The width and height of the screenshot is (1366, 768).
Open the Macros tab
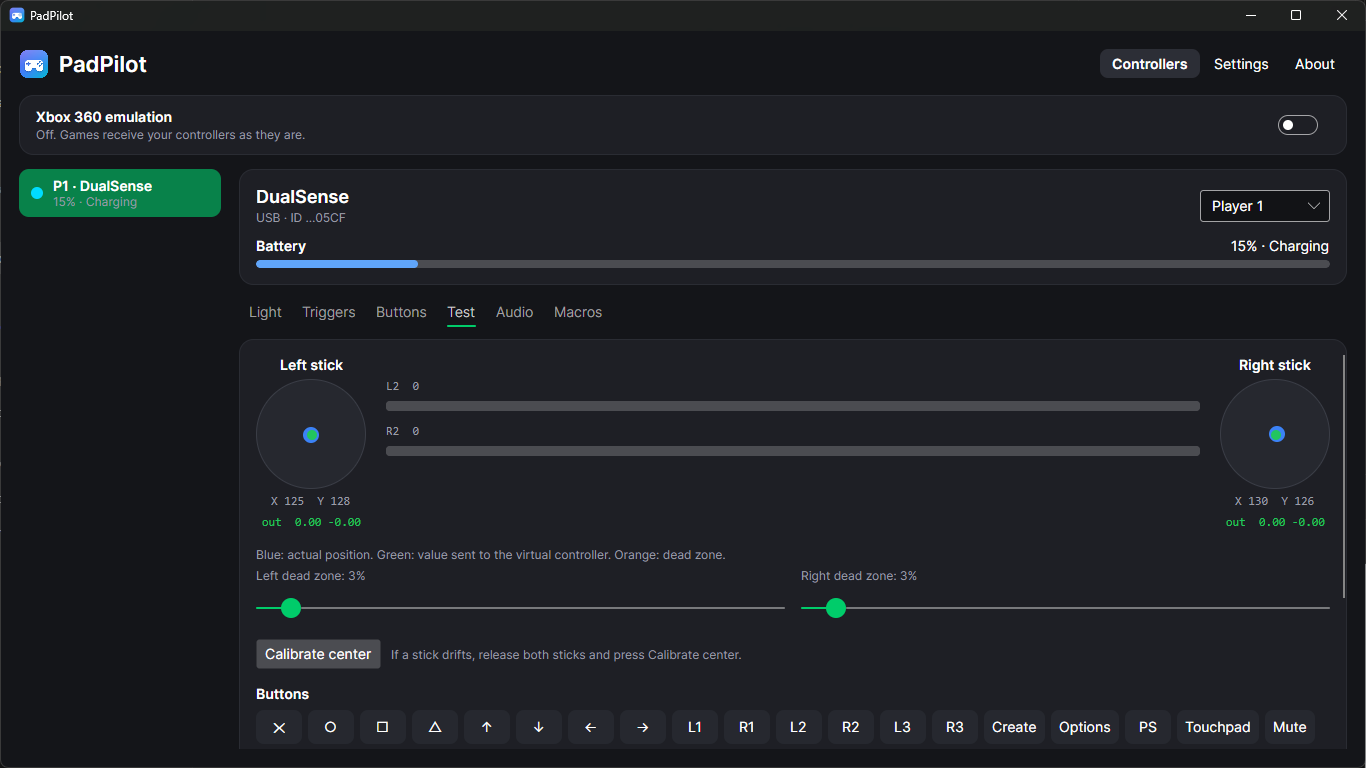578,312
